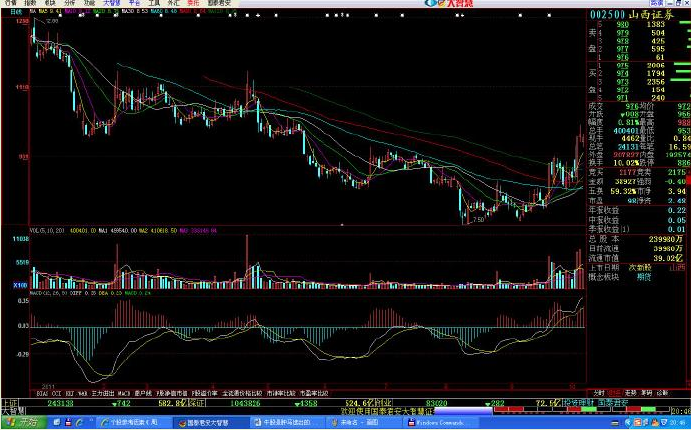Switch indicator to CCI tab
The image size is (691, 430).
click(56, 393)
